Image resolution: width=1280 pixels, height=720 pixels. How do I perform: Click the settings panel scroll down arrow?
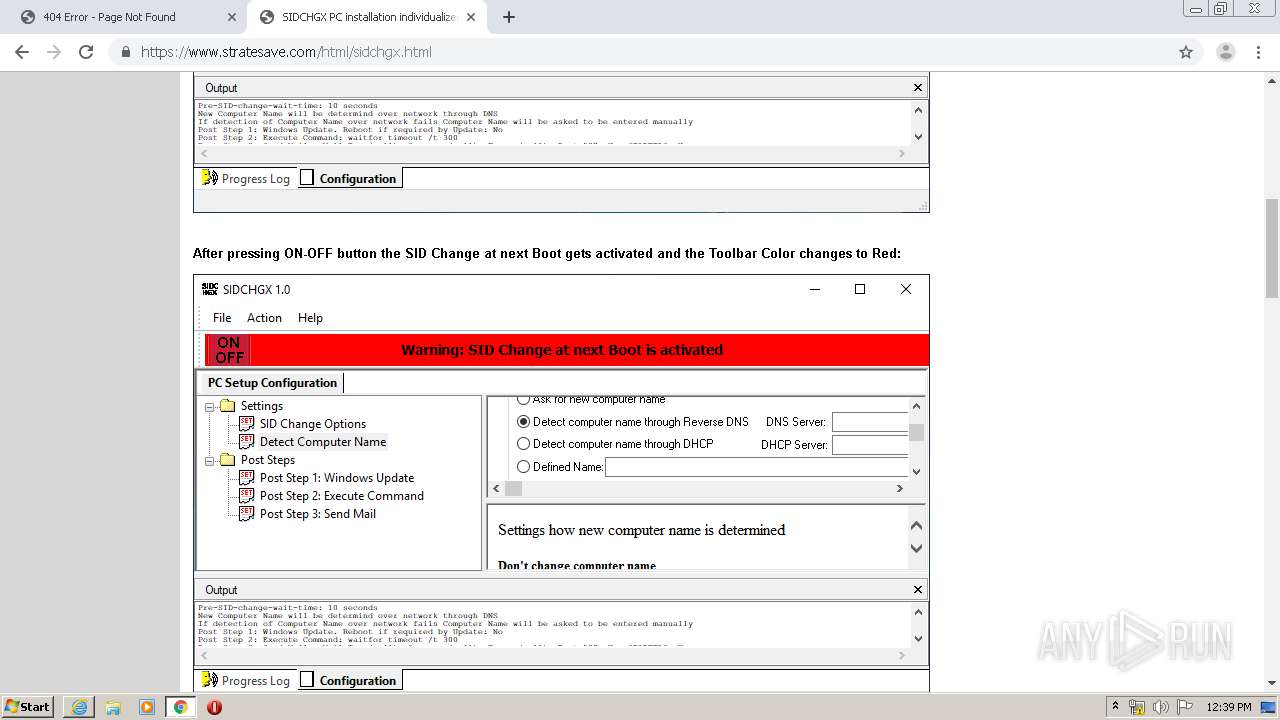(x=916, y=471)
